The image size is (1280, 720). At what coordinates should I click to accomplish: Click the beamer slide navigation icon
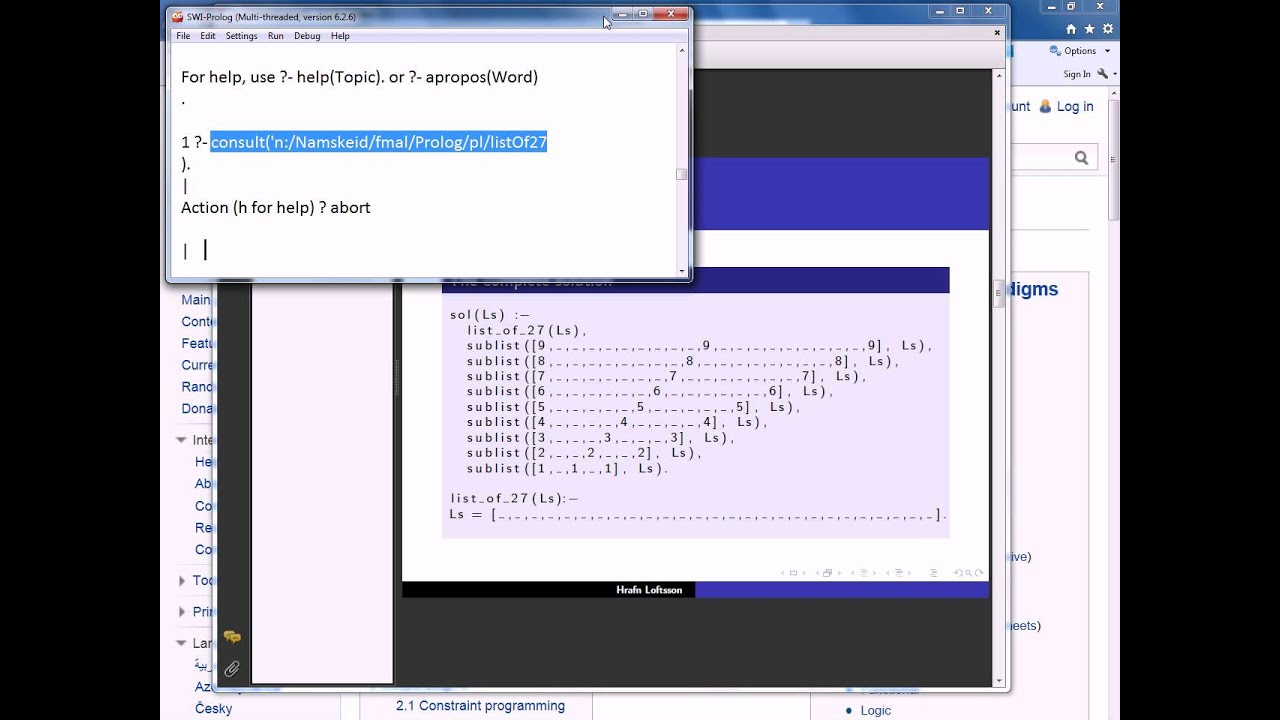(x=793, y=573)
